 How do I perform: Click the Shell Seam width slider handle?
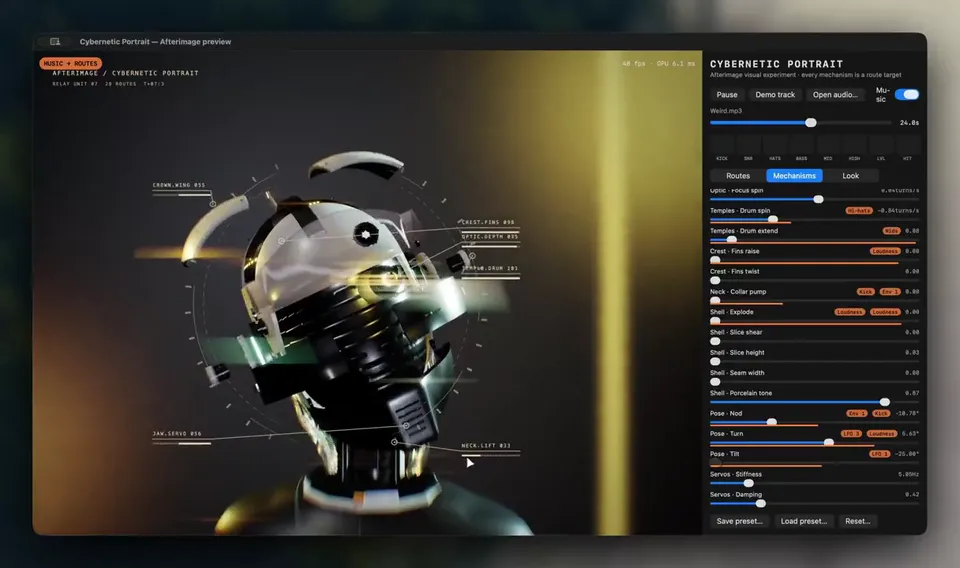715,381
